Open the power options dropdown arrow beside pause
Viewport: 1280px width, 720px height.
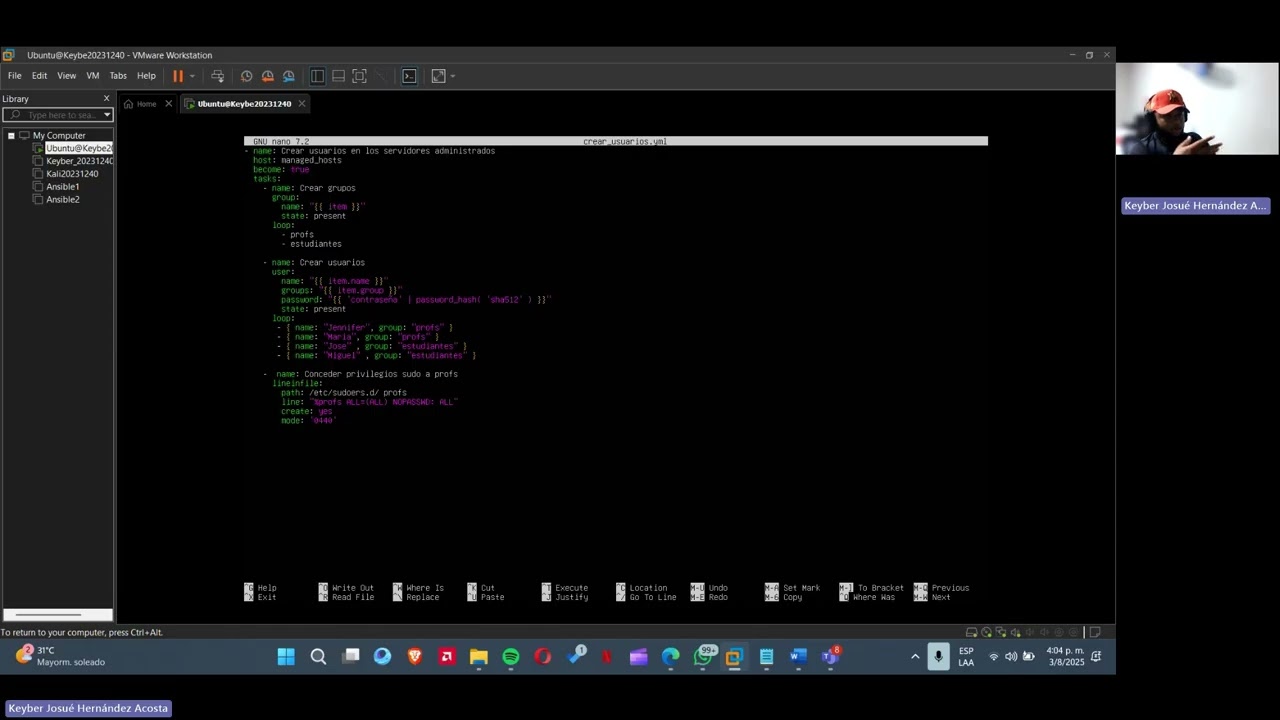pos(192,76)
